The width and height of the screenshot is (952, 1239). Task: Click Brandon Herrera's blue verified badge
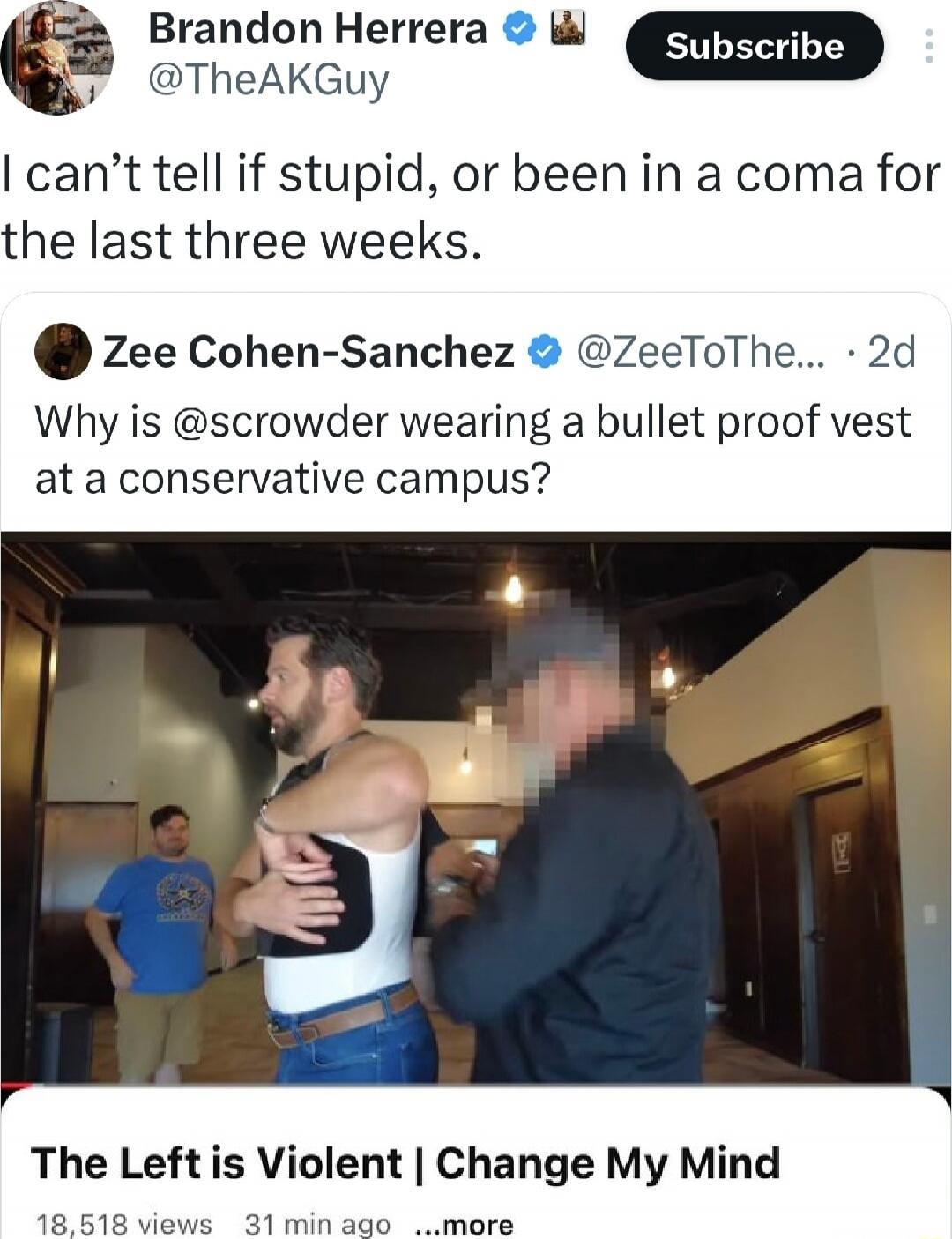(520, 31)
